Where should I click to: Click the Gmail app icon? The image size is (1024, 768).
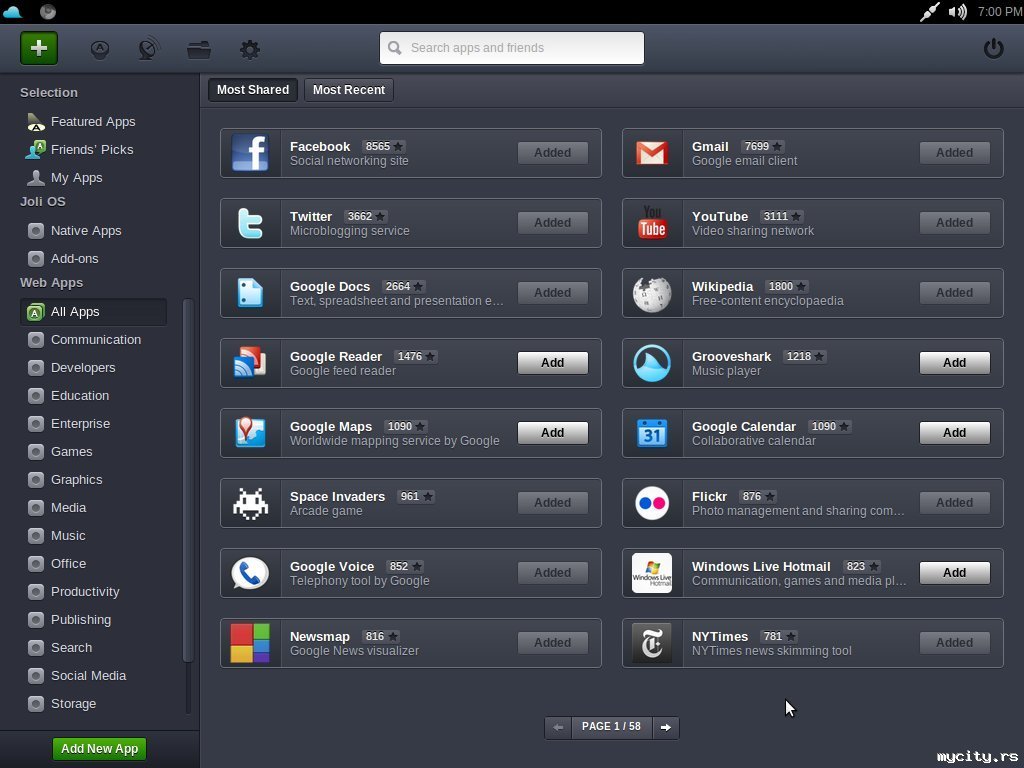coord(652,153)
